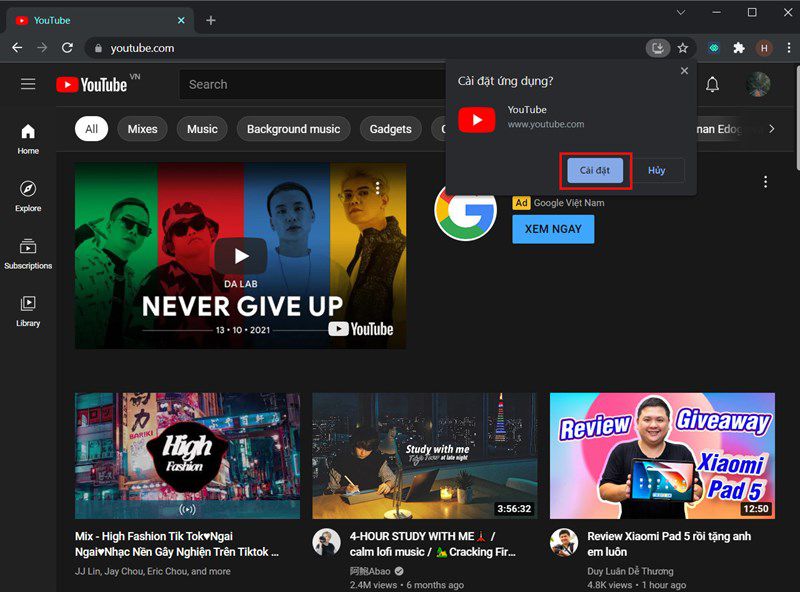Open the tab search chevron
The image size is (800, 592).
(681, 12)
